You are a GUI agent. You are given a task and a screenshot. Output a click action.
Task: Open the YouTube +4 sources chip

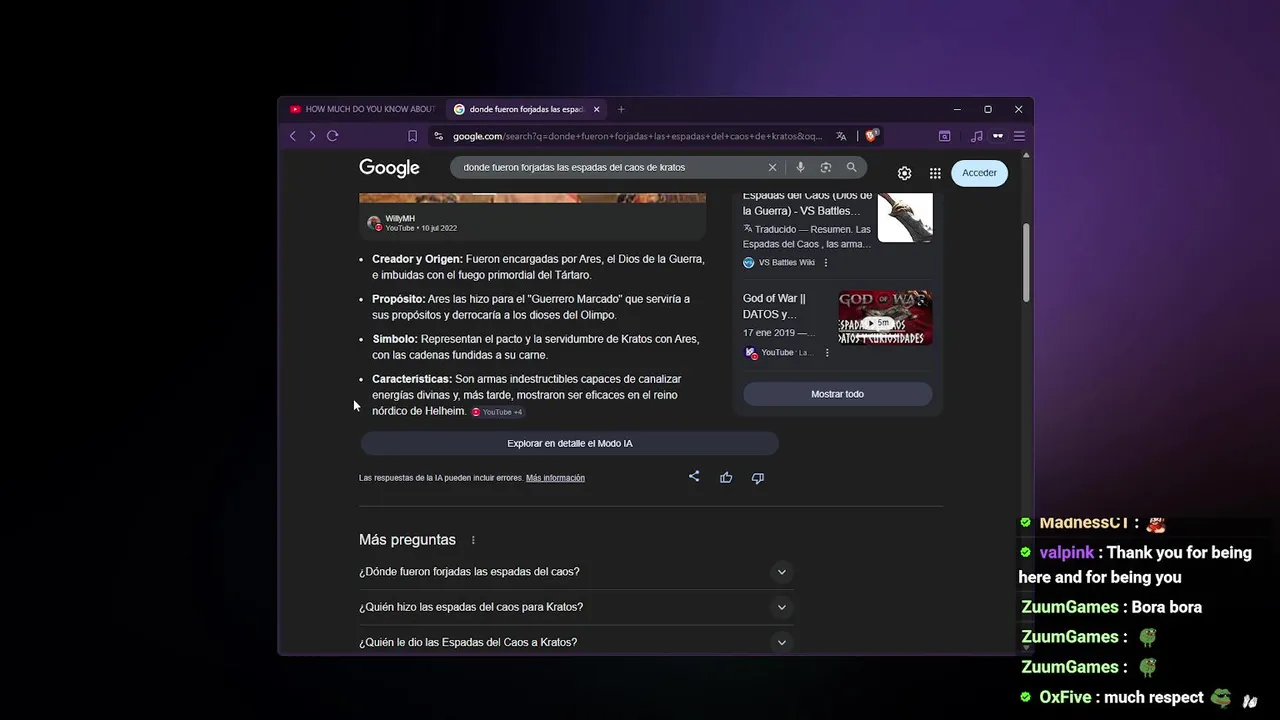pos(498,412)
